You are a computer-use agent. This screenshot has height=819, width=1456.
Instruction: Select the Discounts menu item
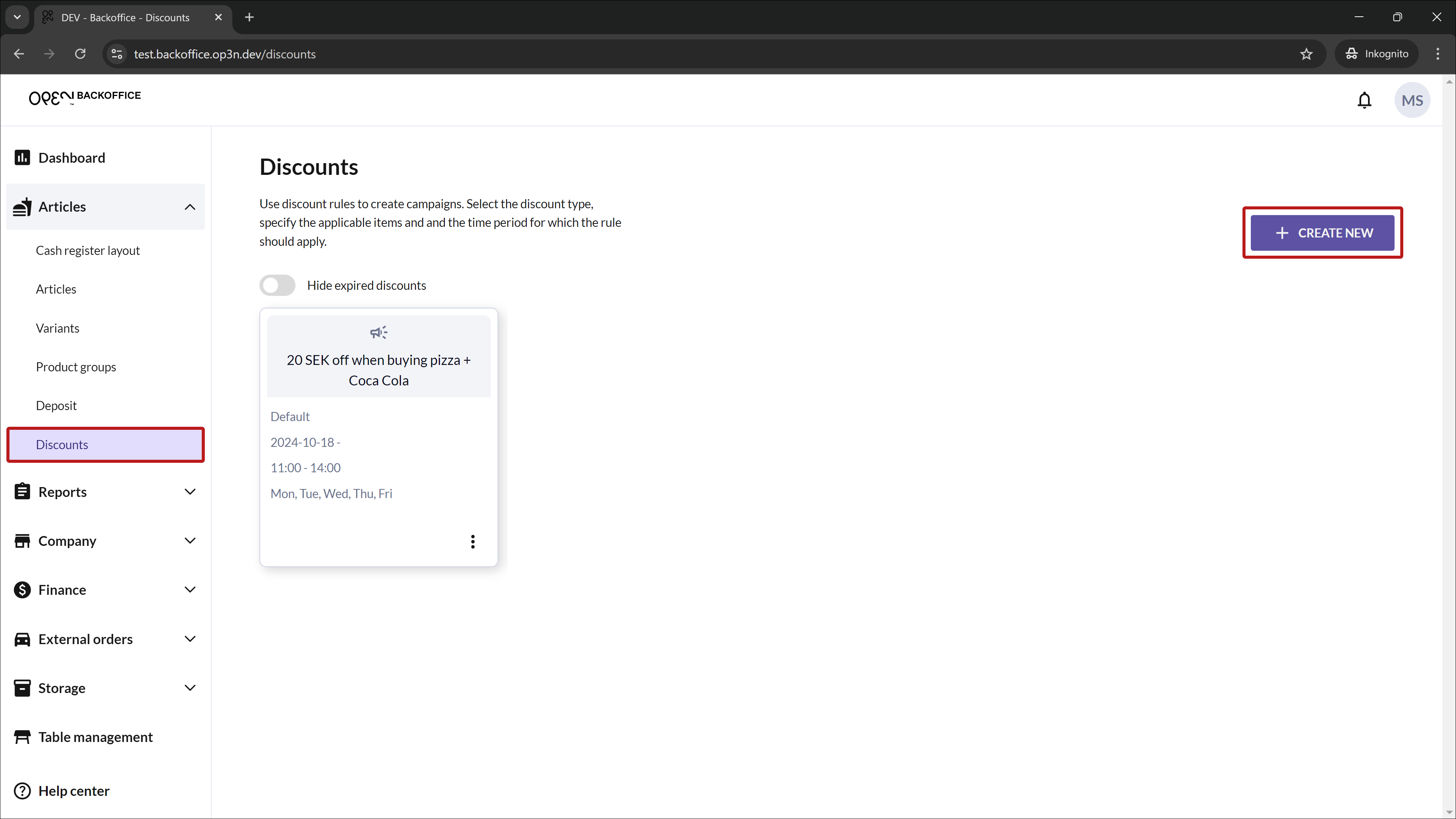pos(105,445)
